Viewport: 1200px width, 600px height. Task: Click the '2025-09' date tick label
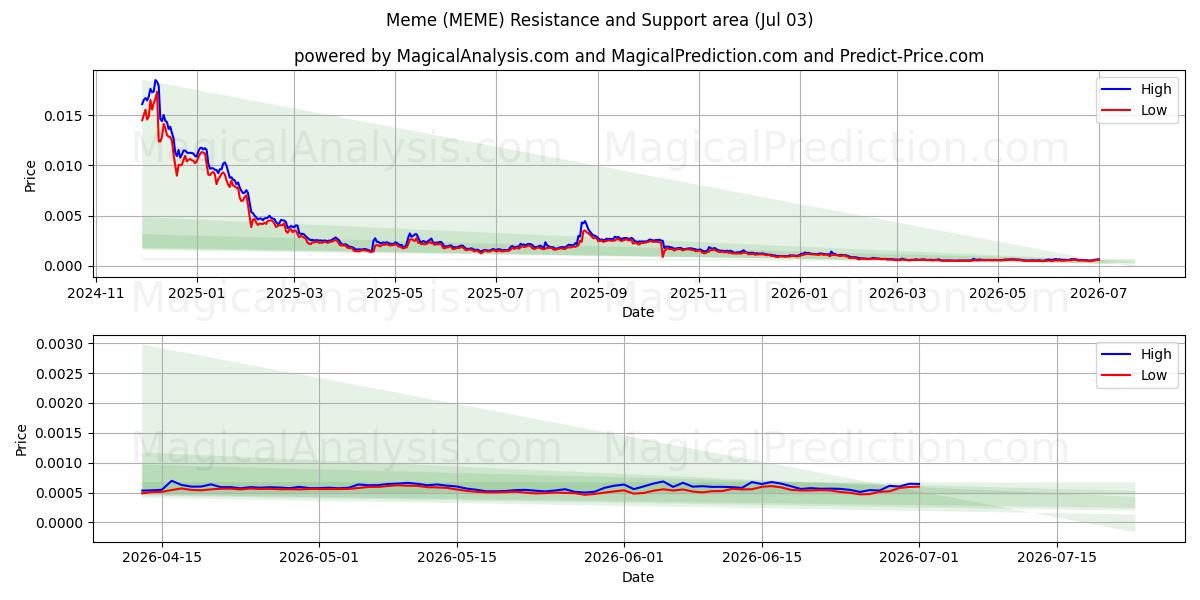coord(598,293)
